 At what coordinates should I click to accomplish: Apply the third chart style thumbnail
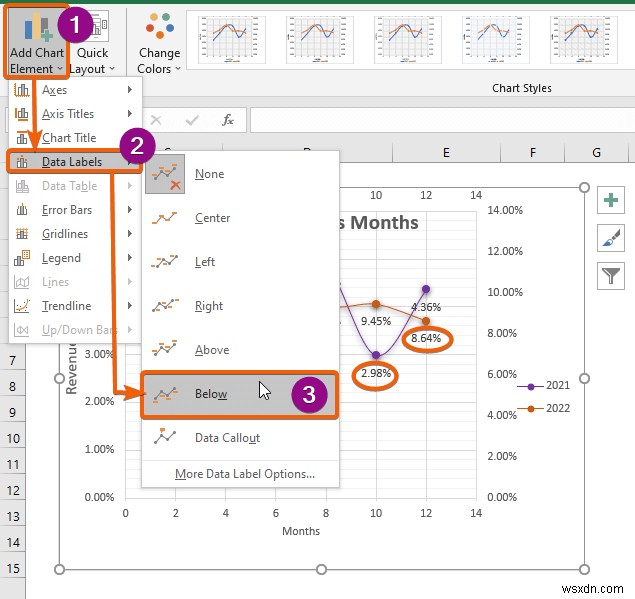[x=407, y=40]
